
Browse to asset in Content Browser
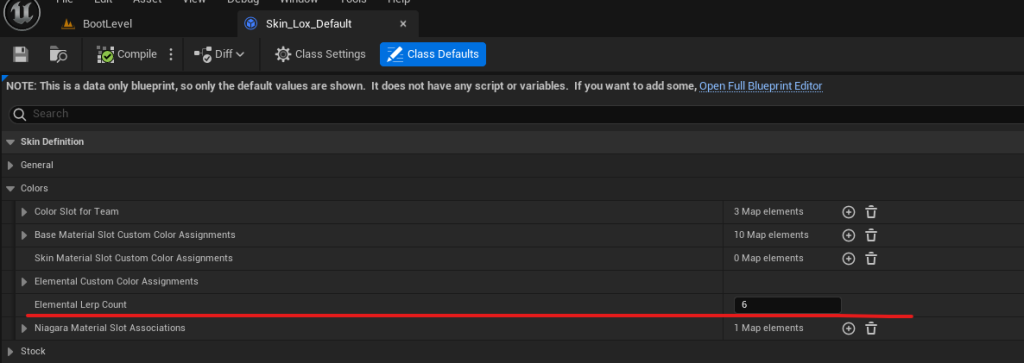59,55
